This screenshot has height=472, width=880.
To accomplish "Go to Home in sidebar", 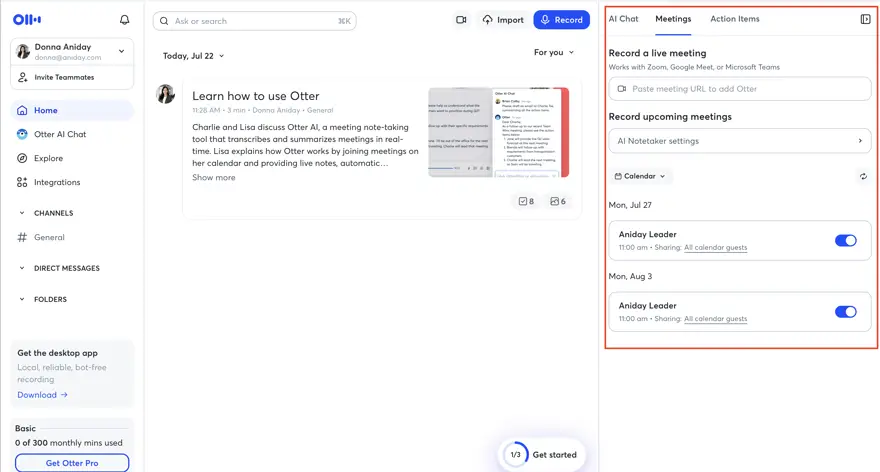I will click(72, 110).
